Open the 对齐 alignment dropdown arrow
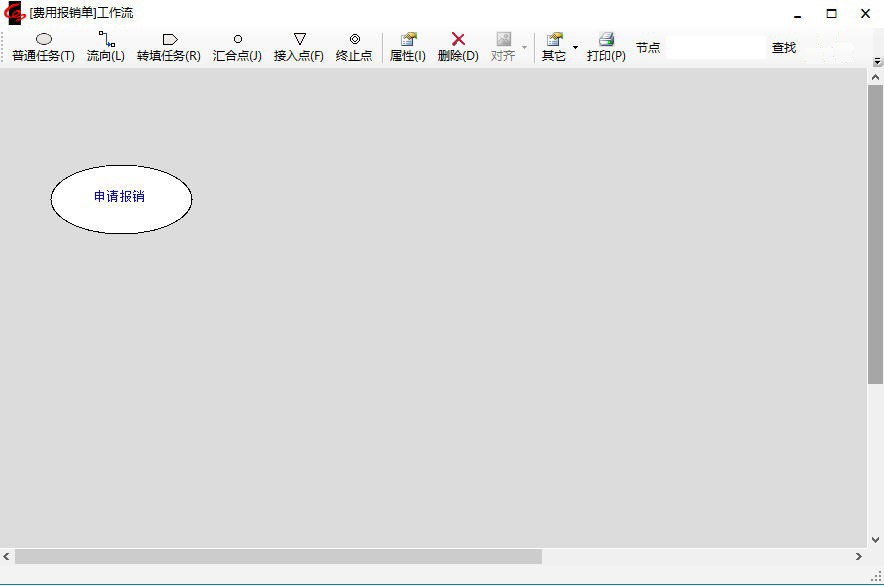This screenshot has height=586, width=884. [524, 47]
